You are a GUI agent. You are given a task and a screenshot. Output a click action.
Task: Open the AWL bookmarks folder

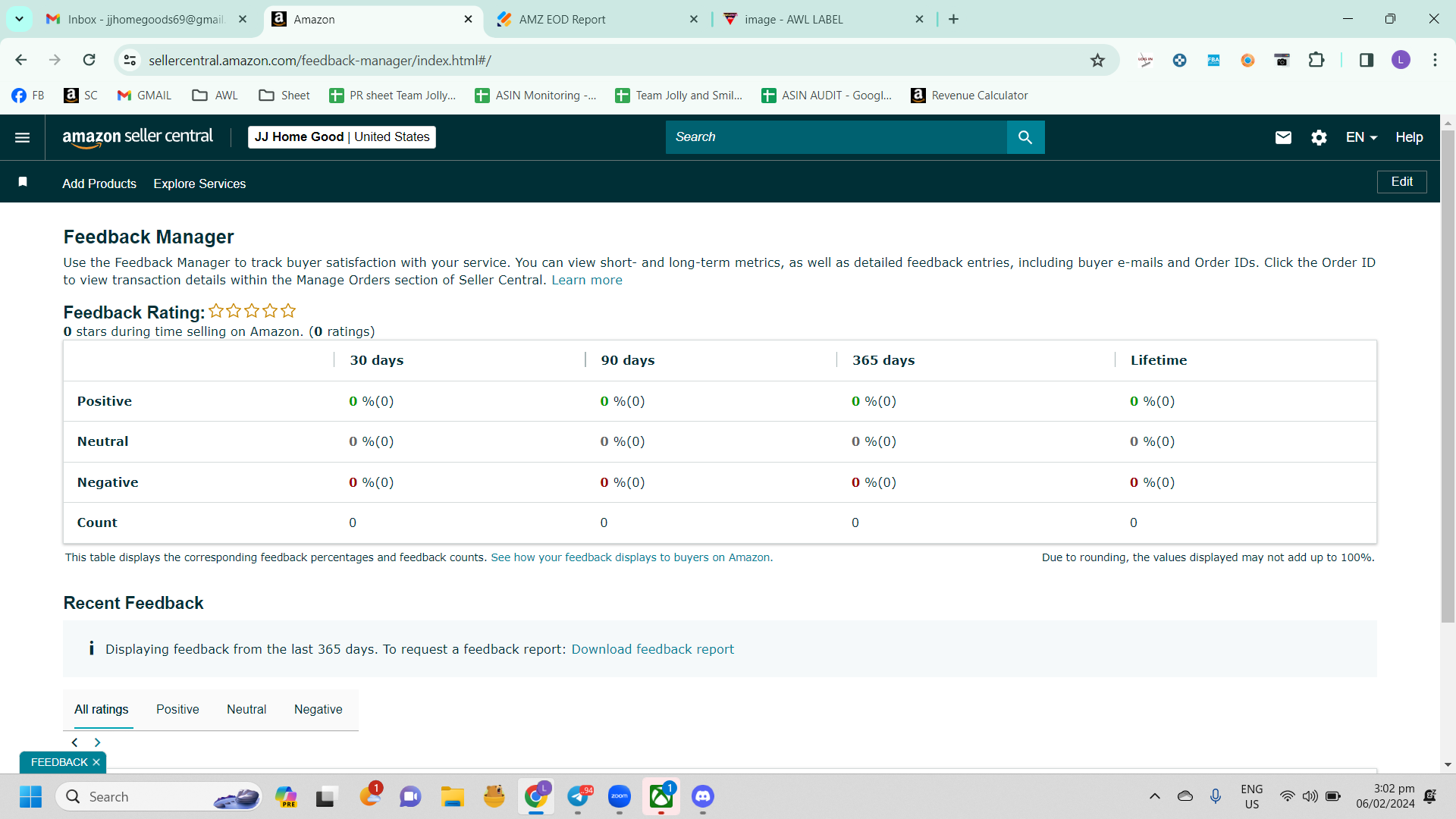tap(215, 96)
